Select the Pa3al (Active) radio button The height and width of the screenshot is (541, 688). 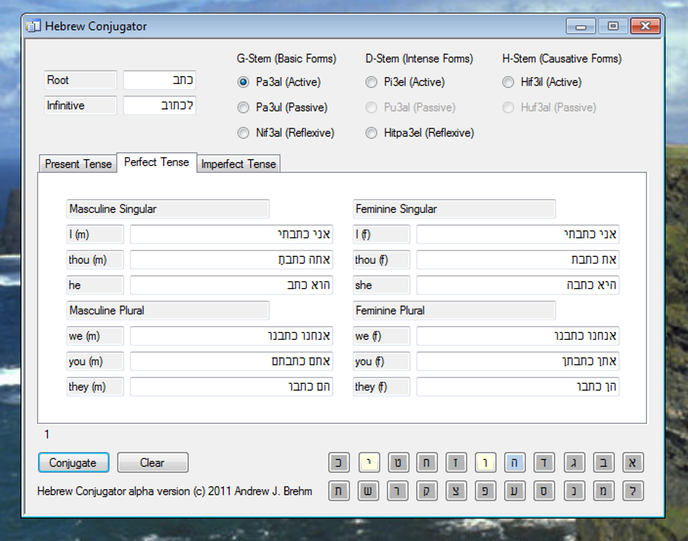243,82
